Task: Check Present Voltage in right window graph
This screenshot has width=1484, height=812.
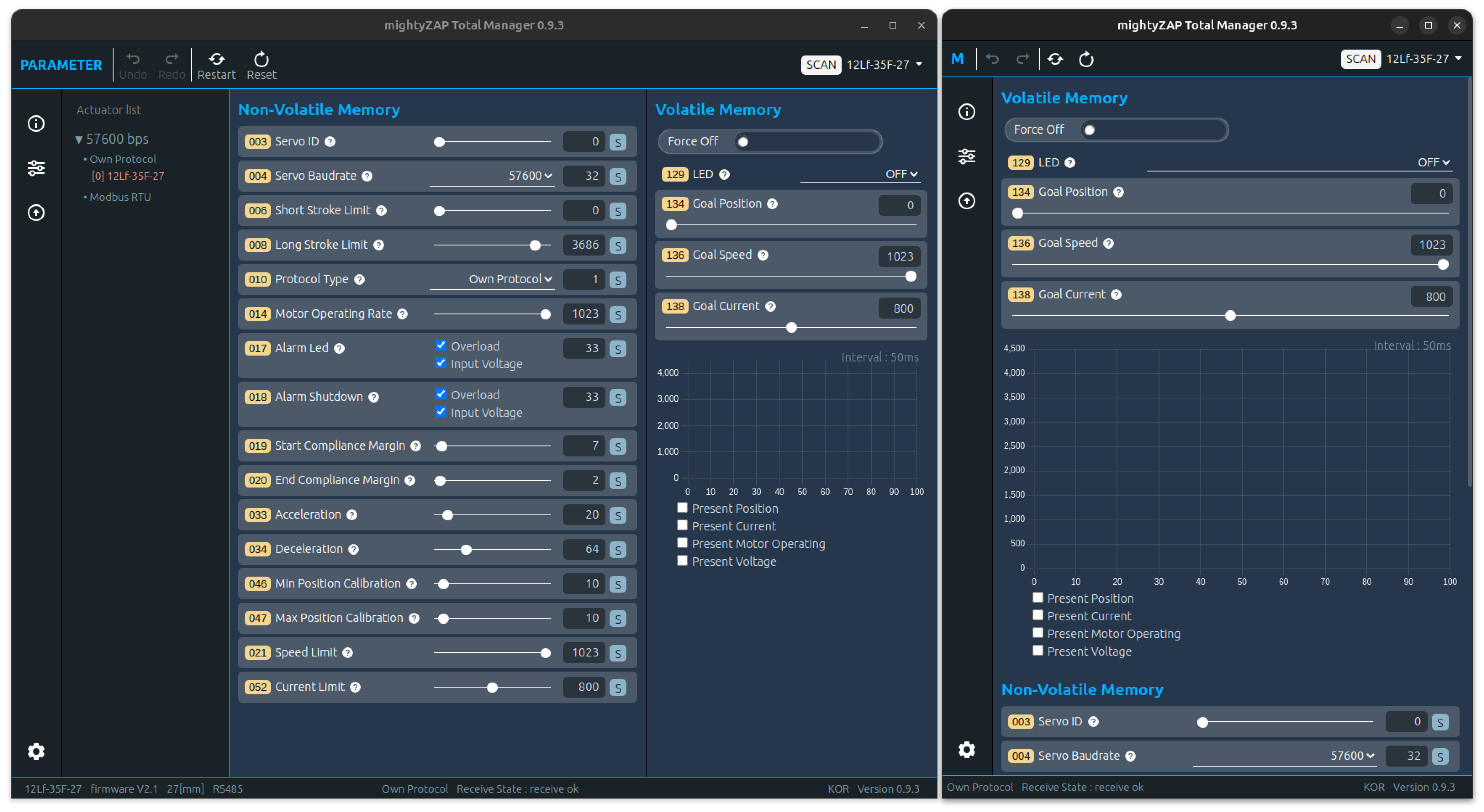Action: click(1038, 650)
